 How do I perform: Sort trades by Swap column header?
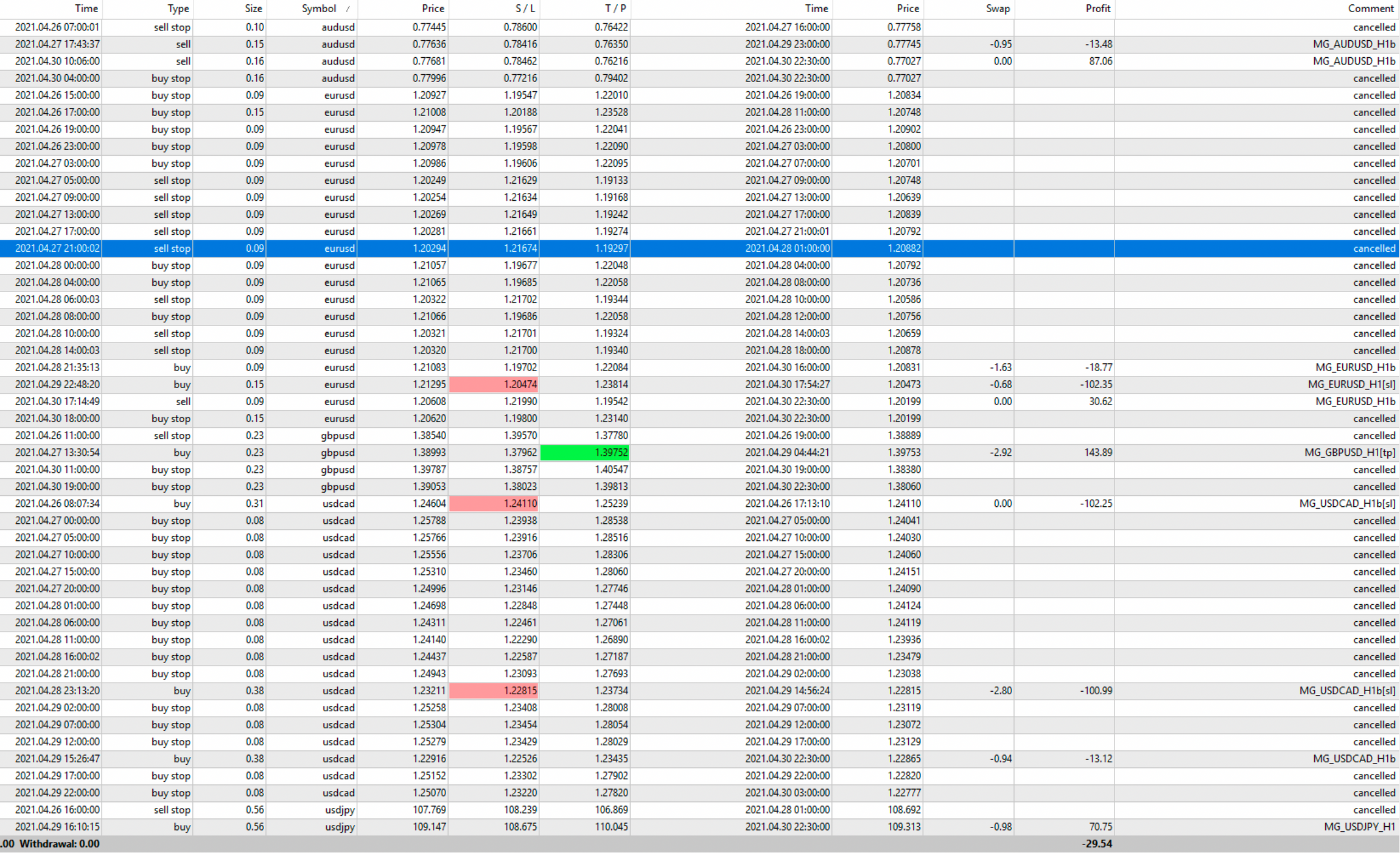point(998,9)
